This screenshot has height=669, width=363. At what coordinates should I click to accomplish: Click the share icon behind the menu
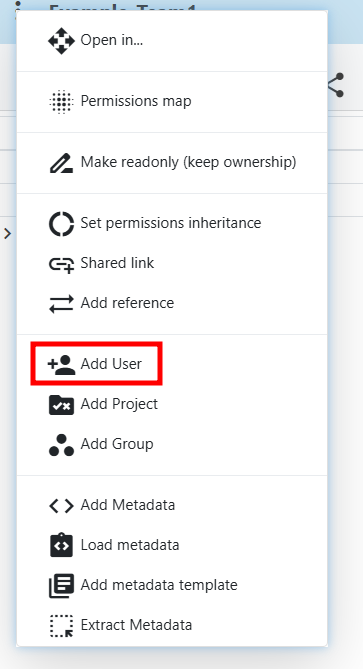click(x=337, y=84)
